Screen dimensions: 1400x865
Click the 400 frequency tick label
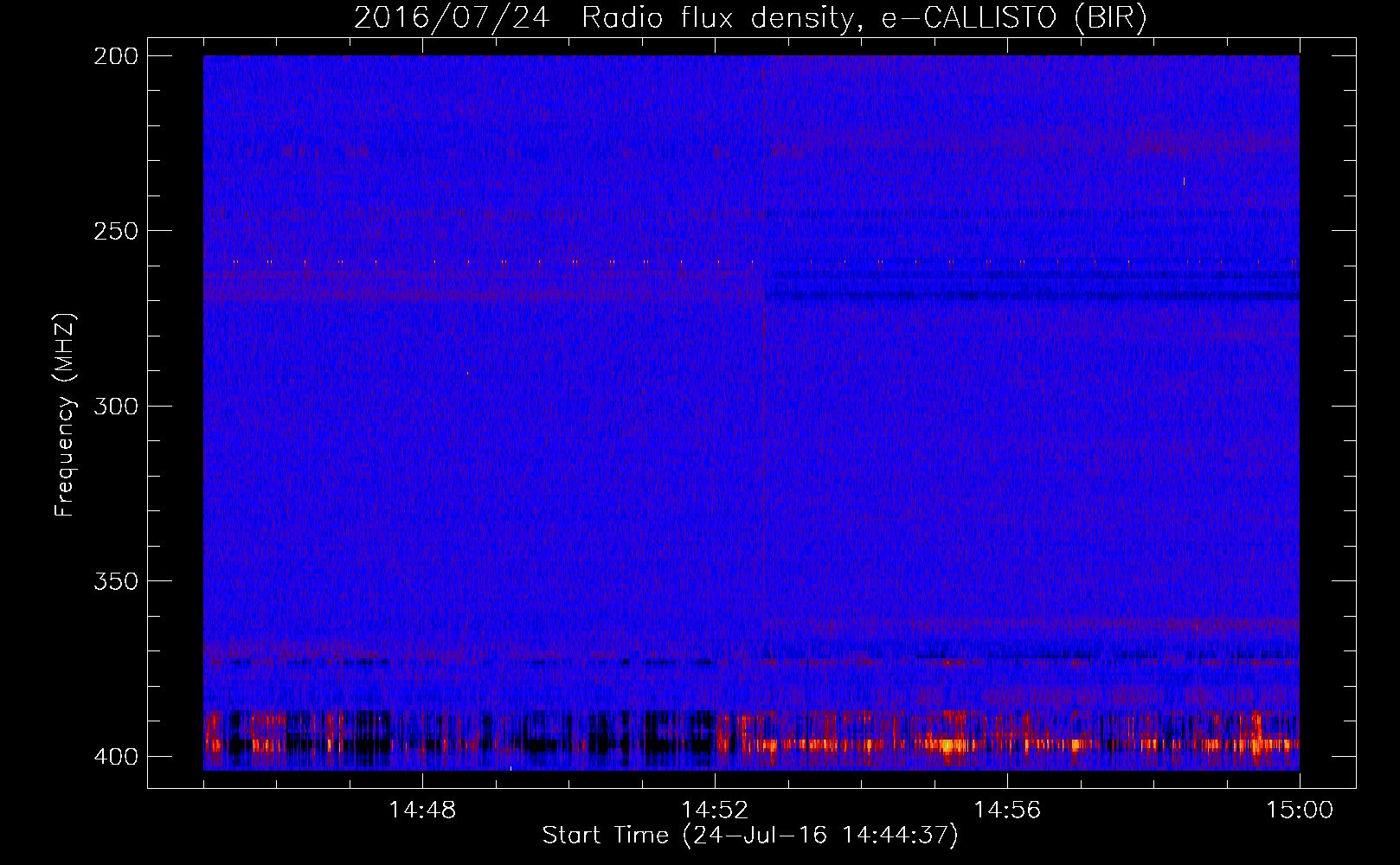point(116,757)
